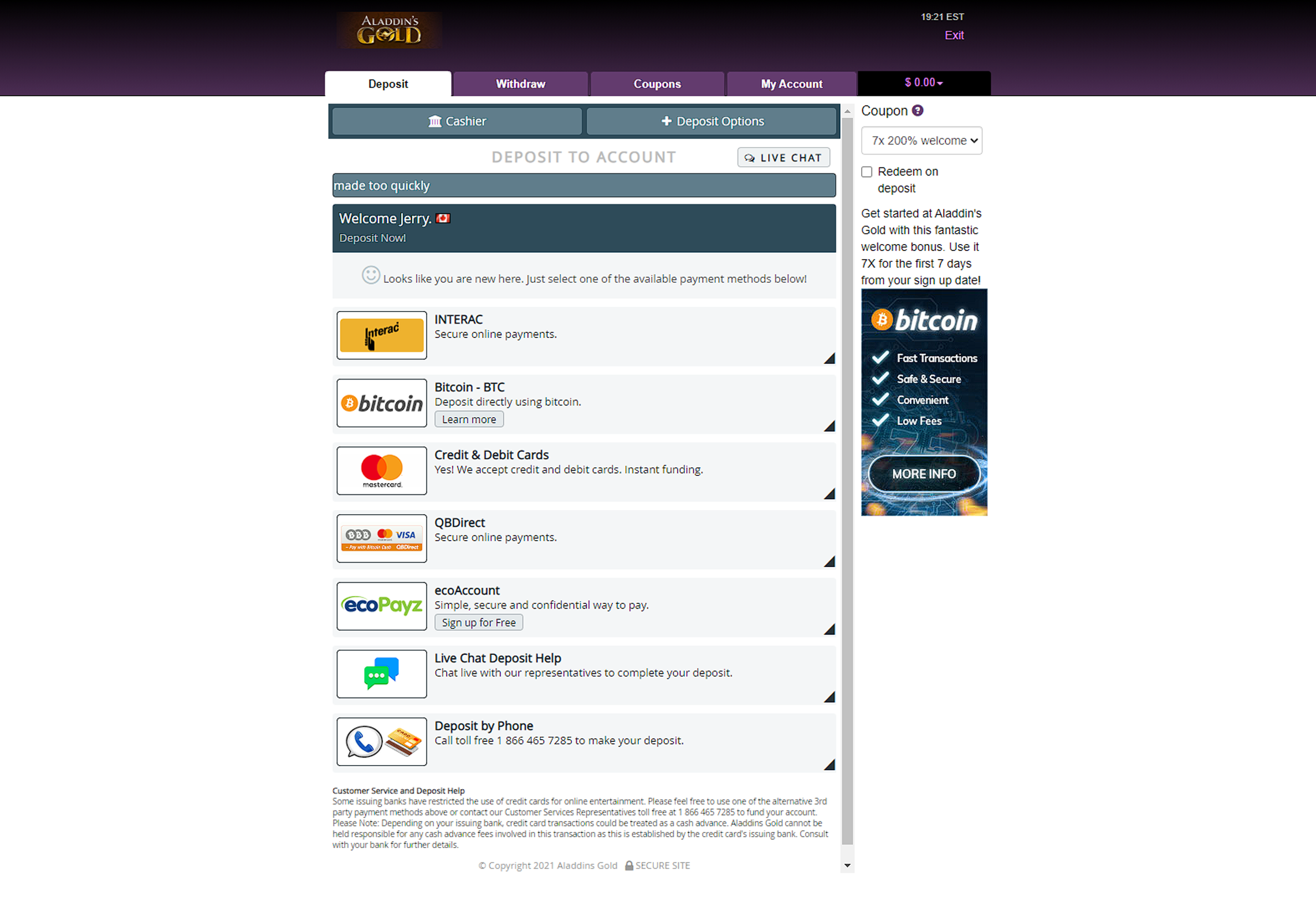
Task: Click the Coupon help question mark icon
Action: click(918, 110)
